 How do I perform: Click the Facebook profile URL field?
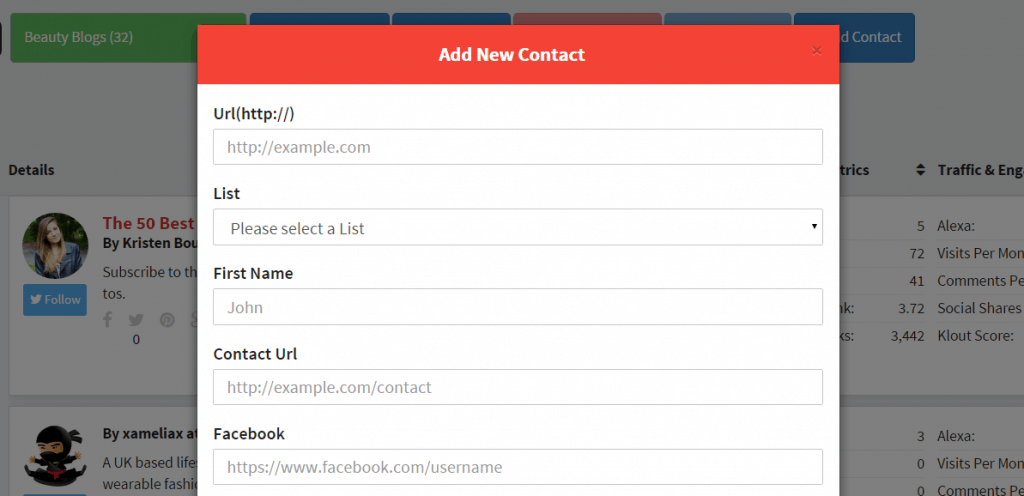click(x=517, y=467)
